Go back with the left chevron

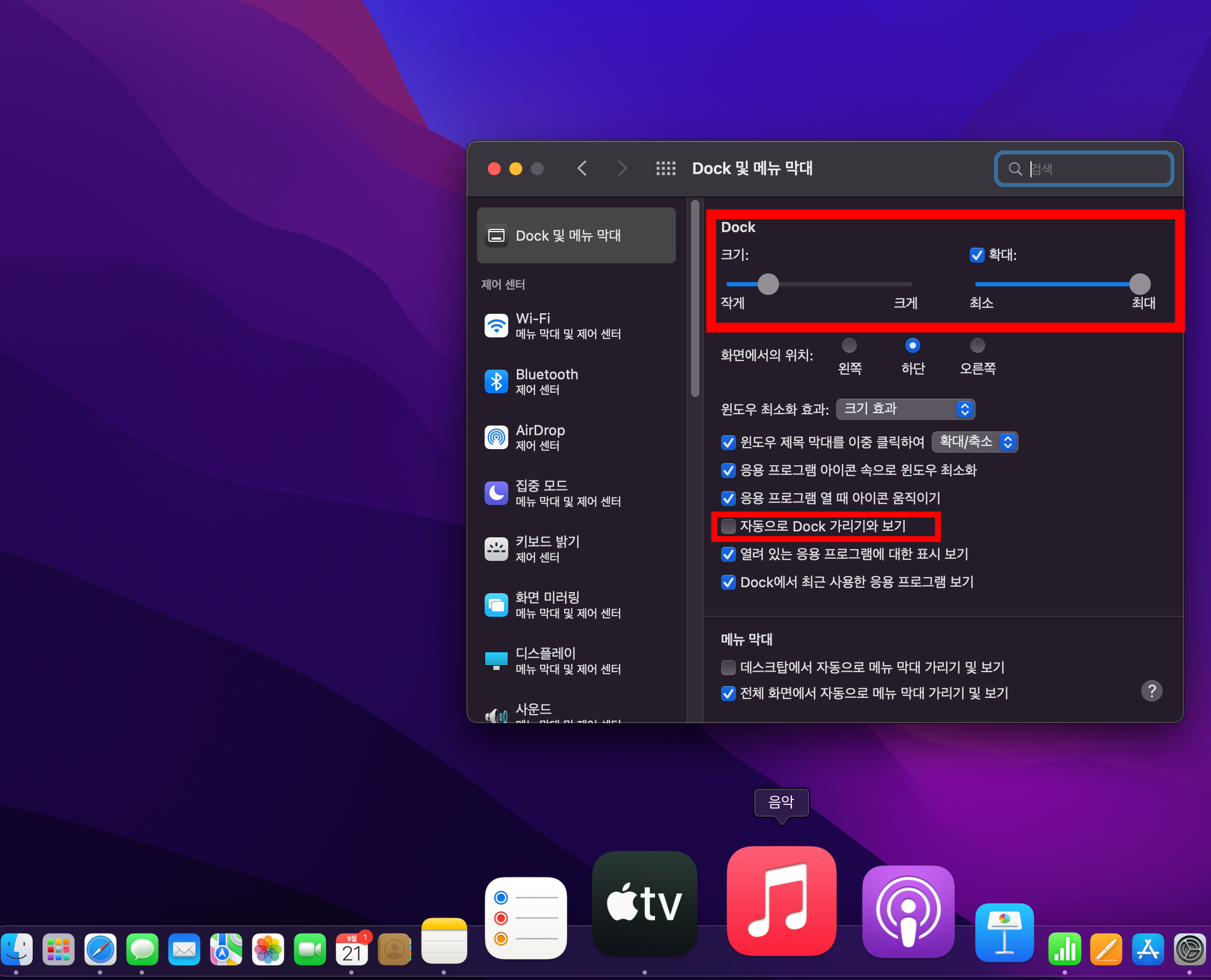pos(582,168)
